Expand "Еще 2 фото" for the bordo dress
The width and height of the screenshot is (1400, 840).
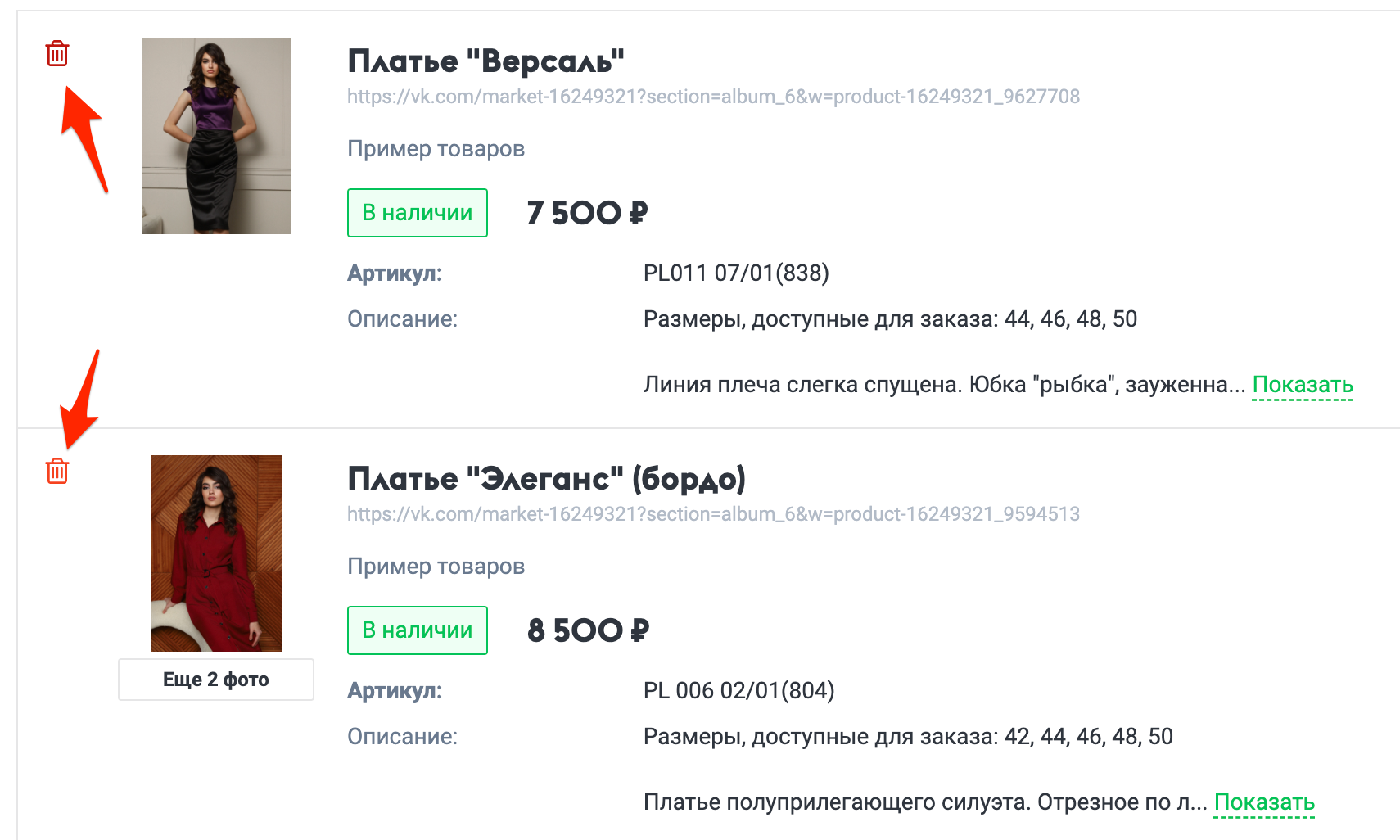[215, 679]
